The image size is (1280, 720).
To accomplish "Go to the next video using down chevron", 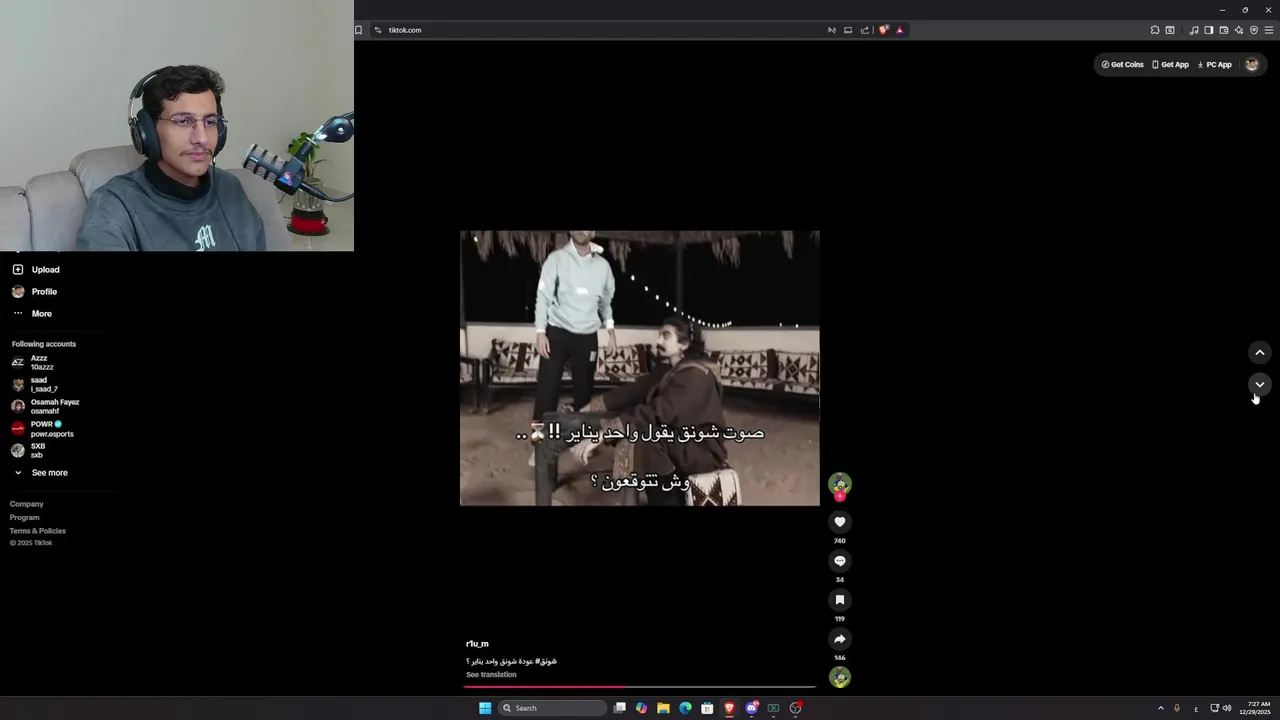I will pos(1260,384).
